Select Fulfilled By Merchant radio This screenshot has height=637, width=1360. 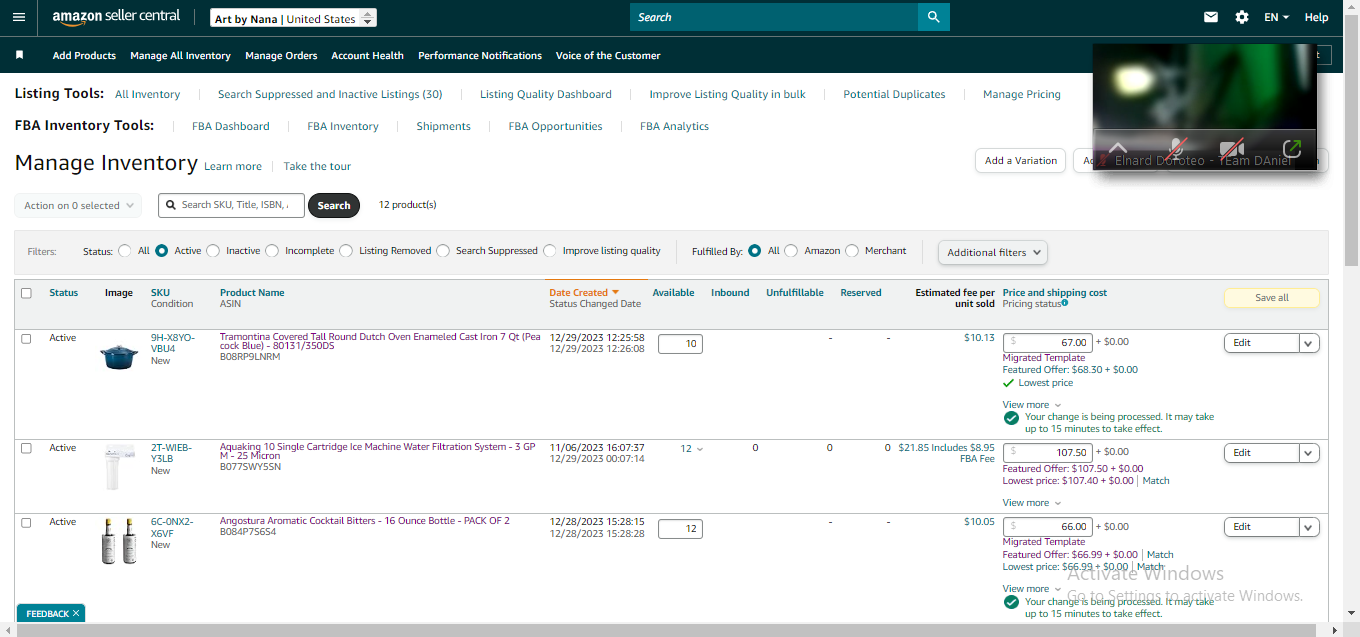(852, 251)
